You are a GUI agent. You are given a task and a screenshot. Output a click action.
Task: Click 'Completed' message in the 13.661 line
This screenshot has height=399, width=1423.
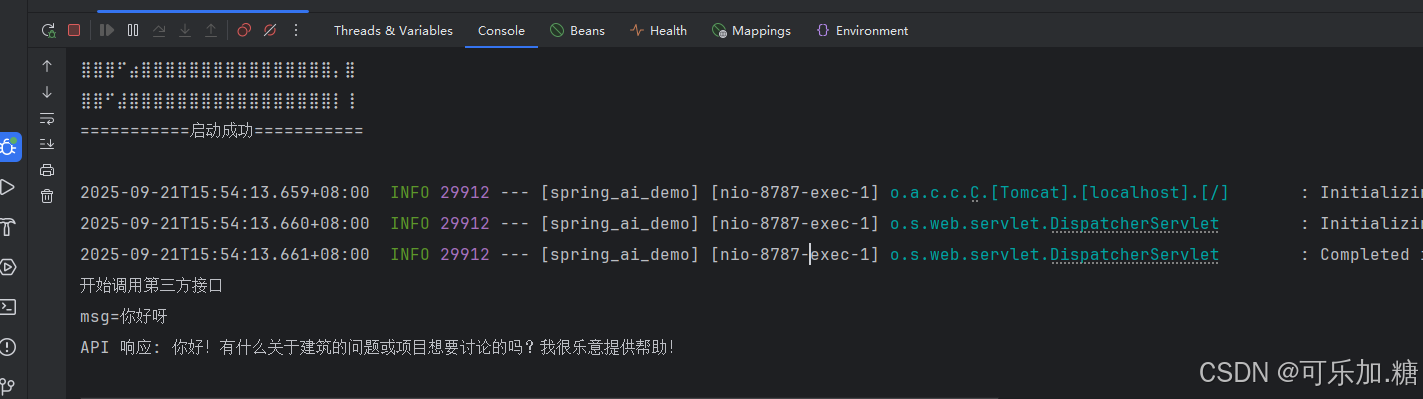pyautogui.click(x=1365, y=255)
